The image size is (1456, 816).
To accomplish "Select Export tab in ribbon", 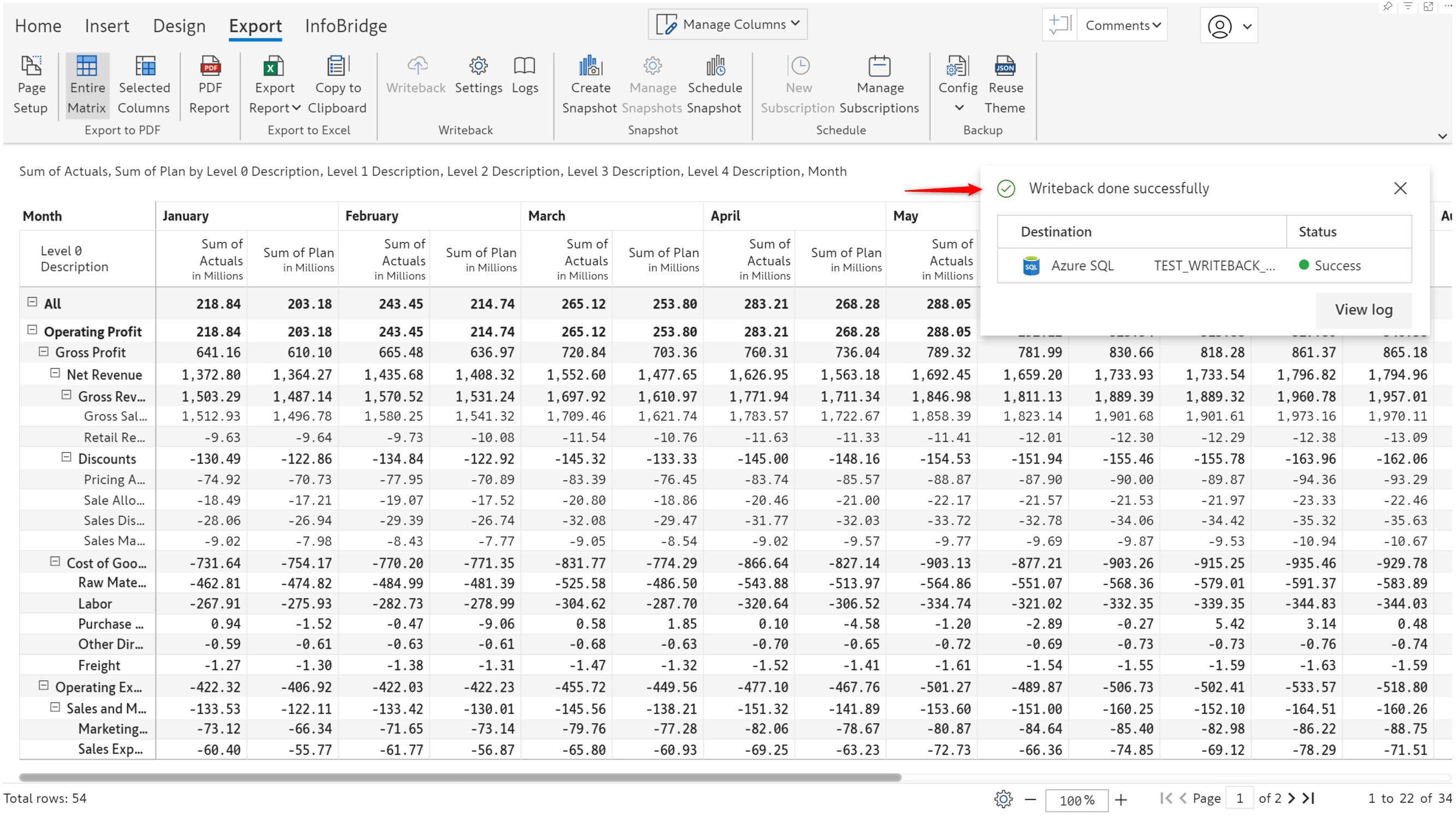I will click(x=253, y=25).
